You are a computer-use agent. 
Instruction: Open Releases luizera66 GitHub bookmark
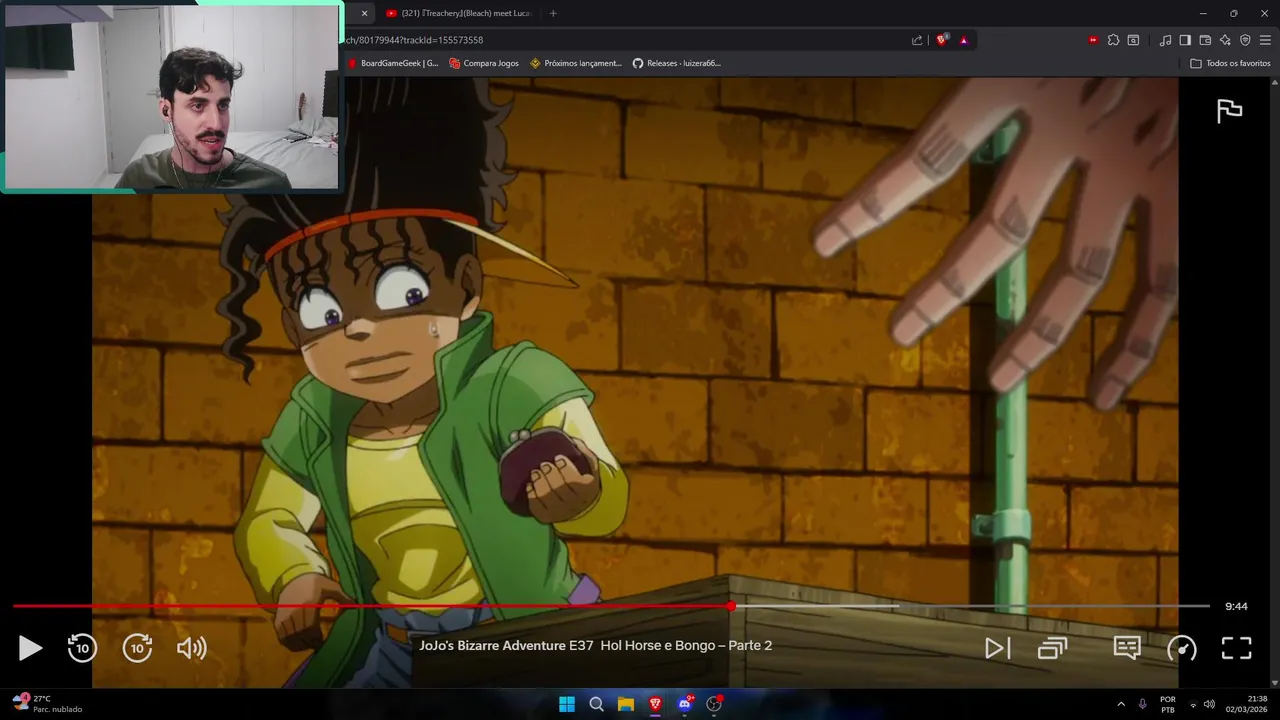click(x=677, y=63)
